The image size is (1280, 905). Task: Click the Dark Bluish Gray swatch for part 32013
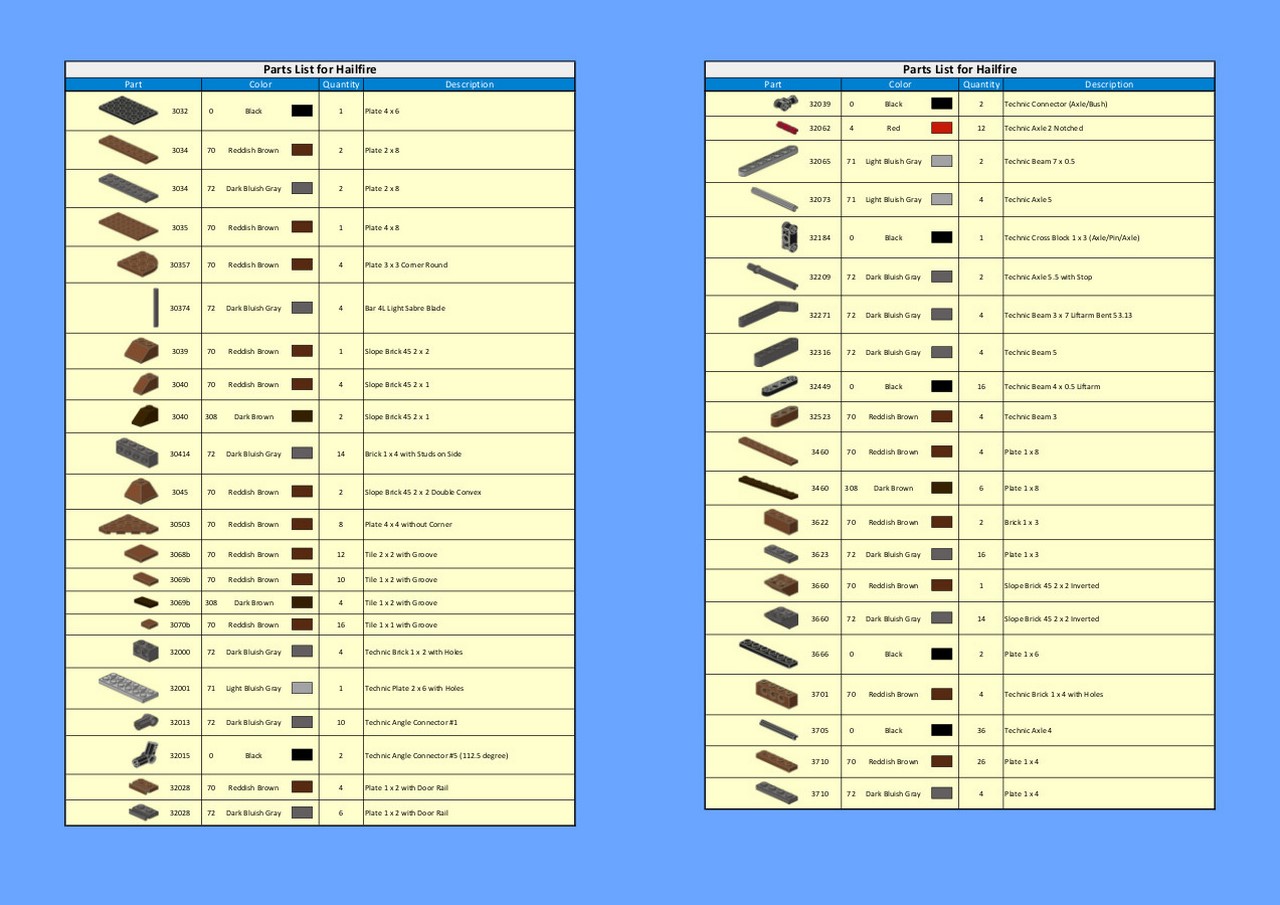tap(302, 722)
